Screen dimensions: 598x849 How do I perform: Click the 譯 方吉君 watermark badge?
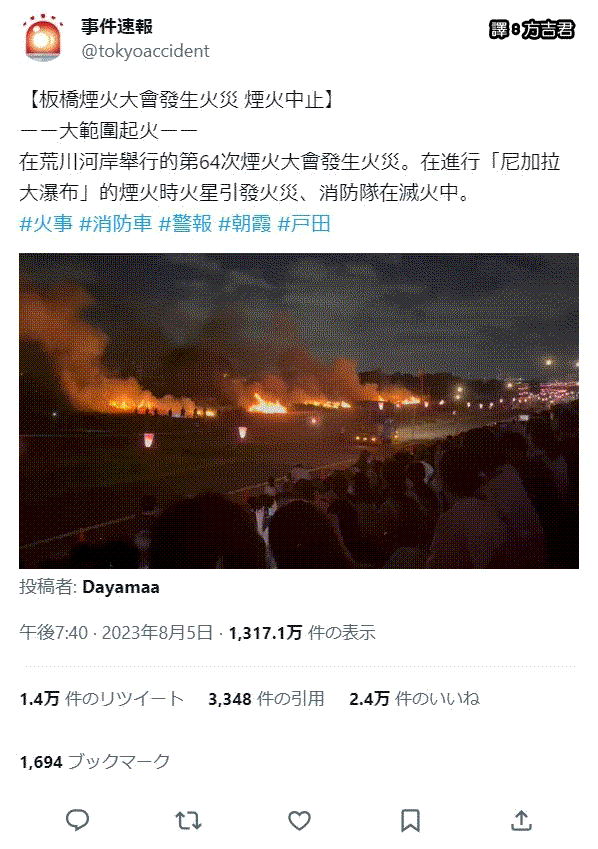(531, 29)
